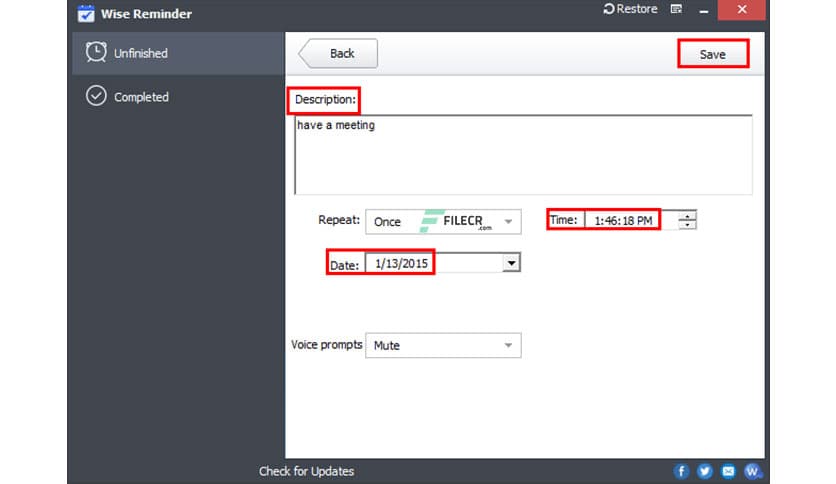
Task: Open the Twitter icon in footer
Action: [704, 471]
